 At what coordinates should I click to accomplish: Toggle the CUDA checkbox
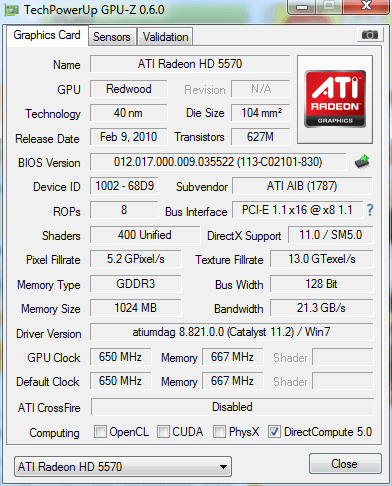[163, 431]
